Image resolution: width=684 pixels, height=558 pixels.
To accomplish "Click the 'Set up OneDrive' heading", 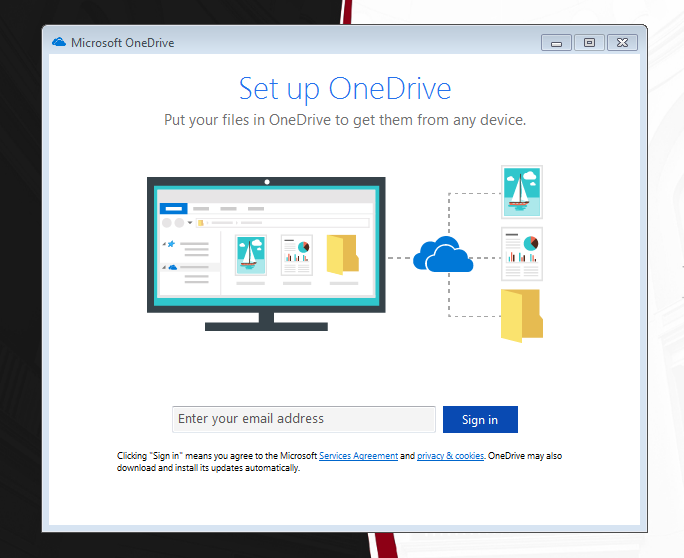I will [x=345, y=89].
